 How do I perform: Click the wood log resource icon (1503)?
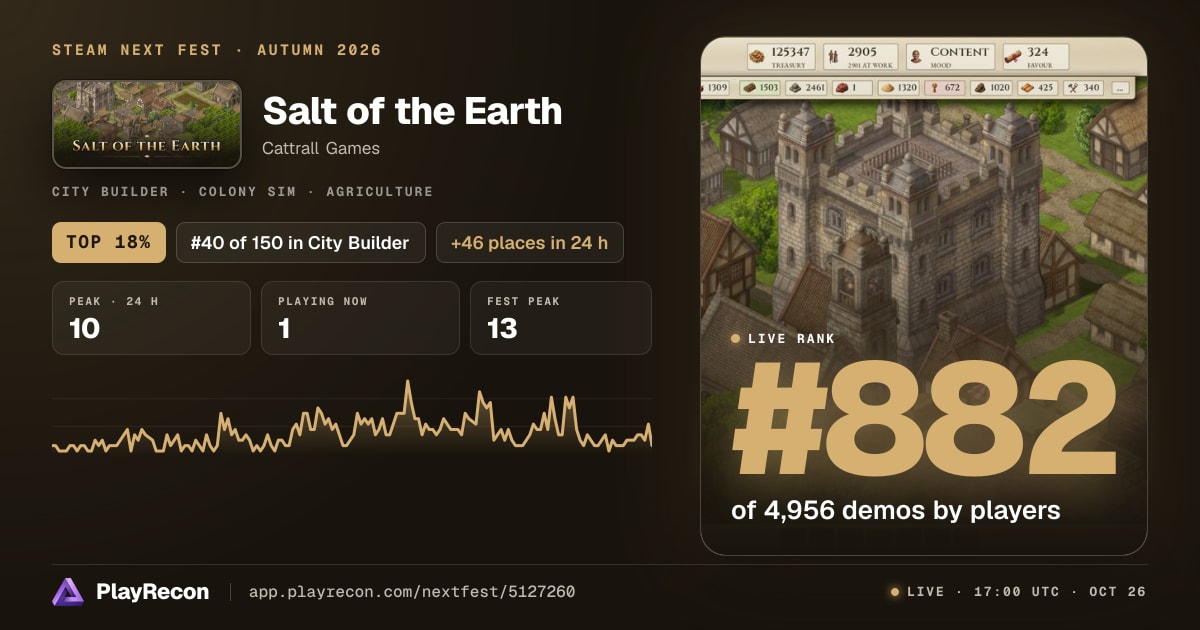[x=749, y=88]
